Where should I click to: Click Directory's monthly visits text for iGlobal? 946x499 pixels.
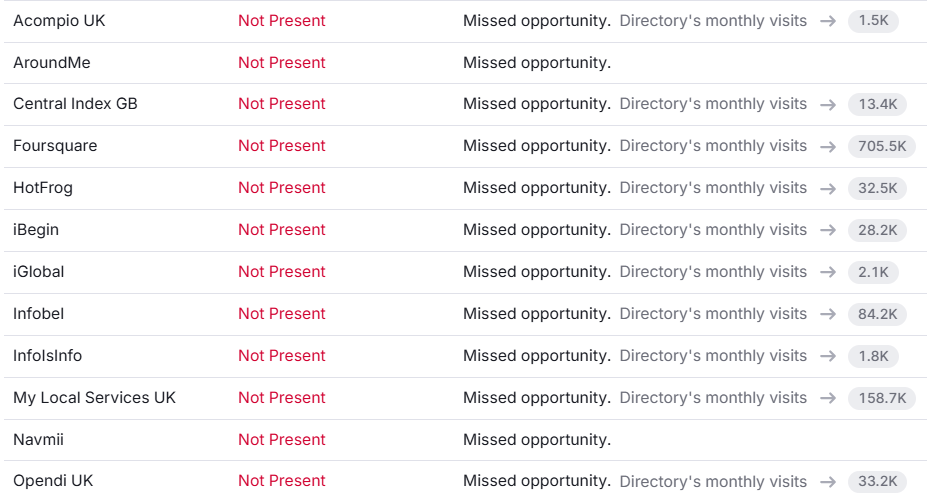click(713, 272)
